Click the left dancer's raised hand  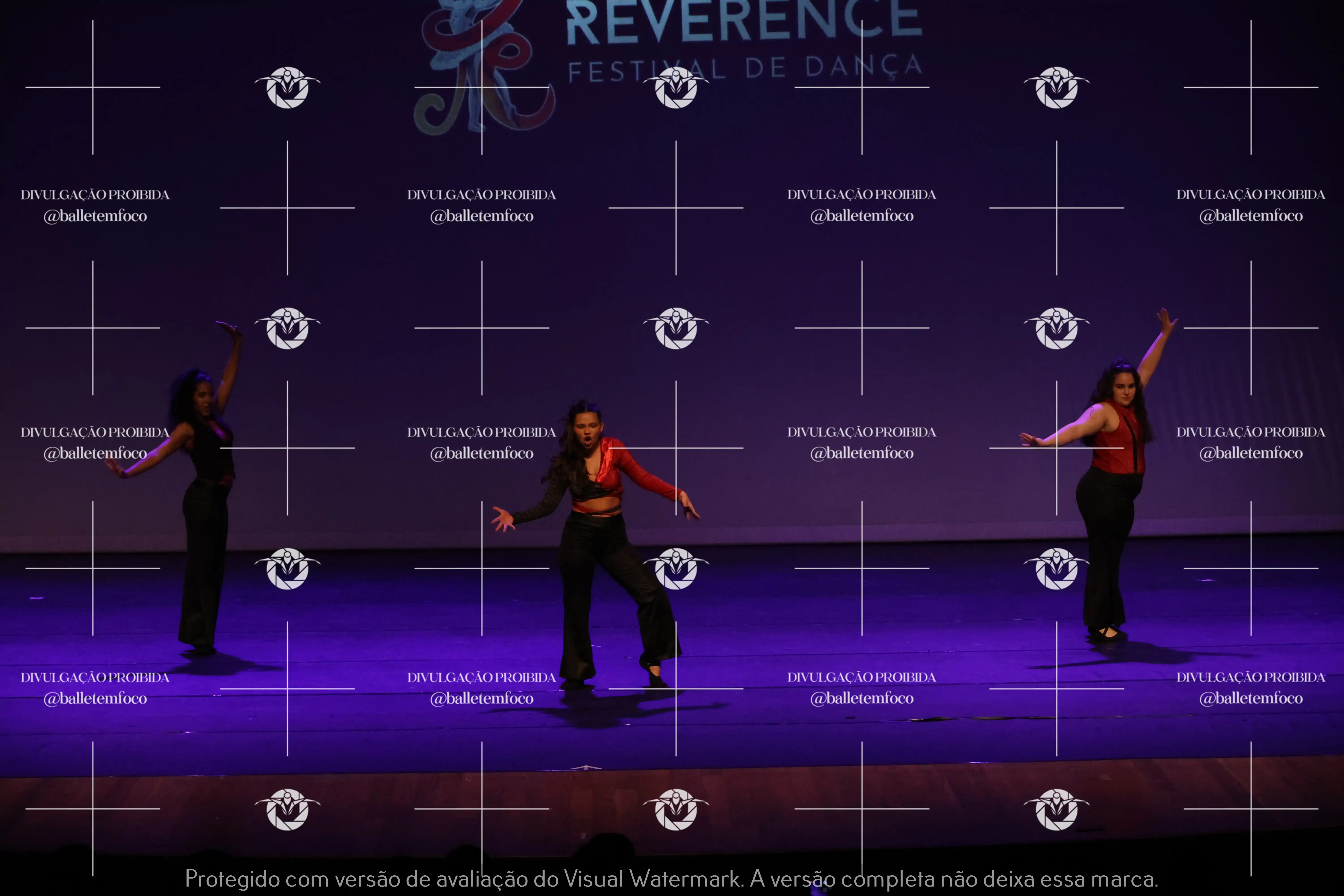(230, 329)
